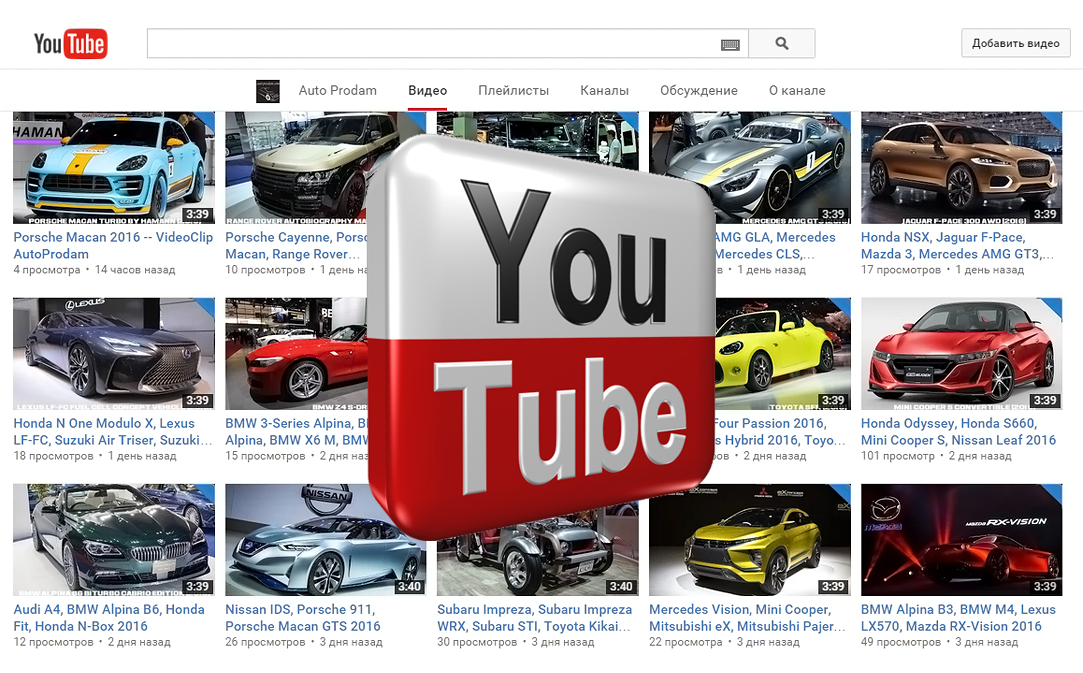1083x673 pixels.
Task: Click text '22 просмотра • 3 дня назад'
Action: coord(725,641)
